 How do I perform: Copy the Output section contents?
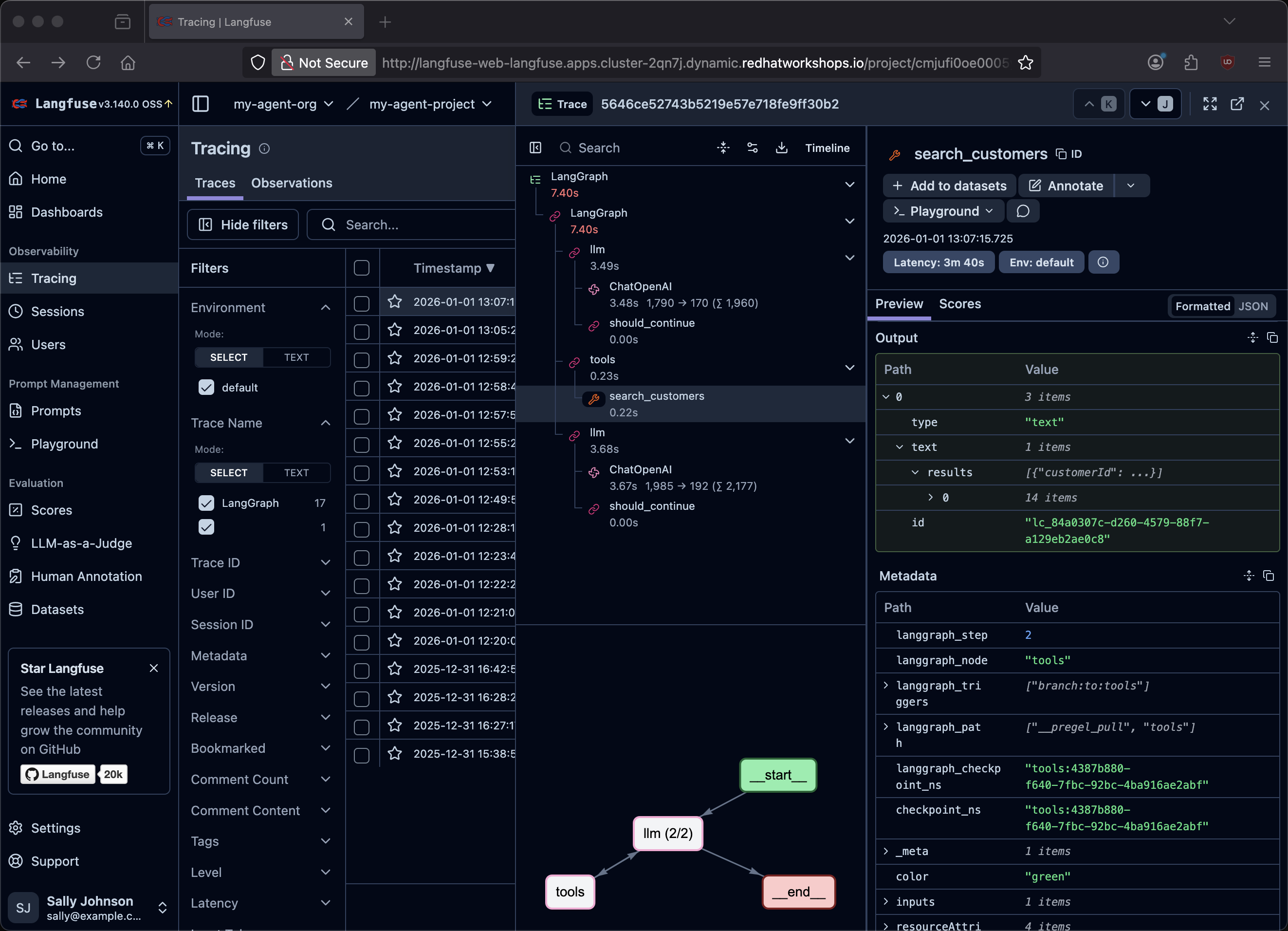pos(1272,338)
